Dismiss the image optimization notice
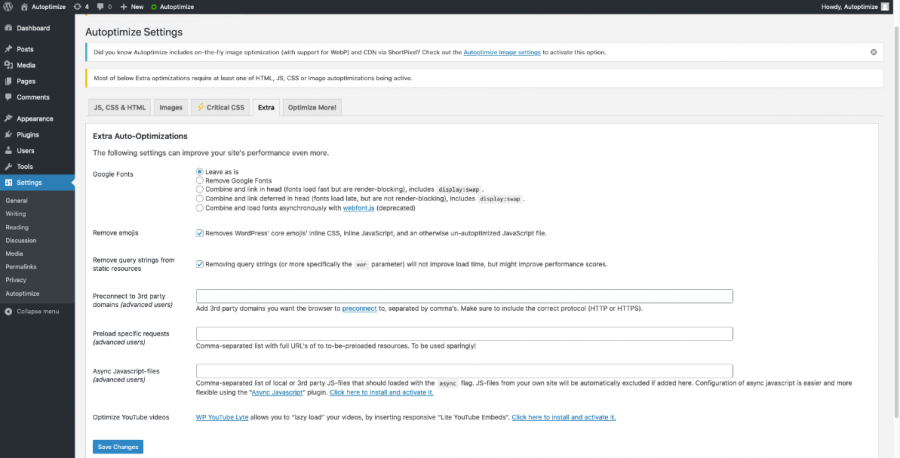 (874, 52)
